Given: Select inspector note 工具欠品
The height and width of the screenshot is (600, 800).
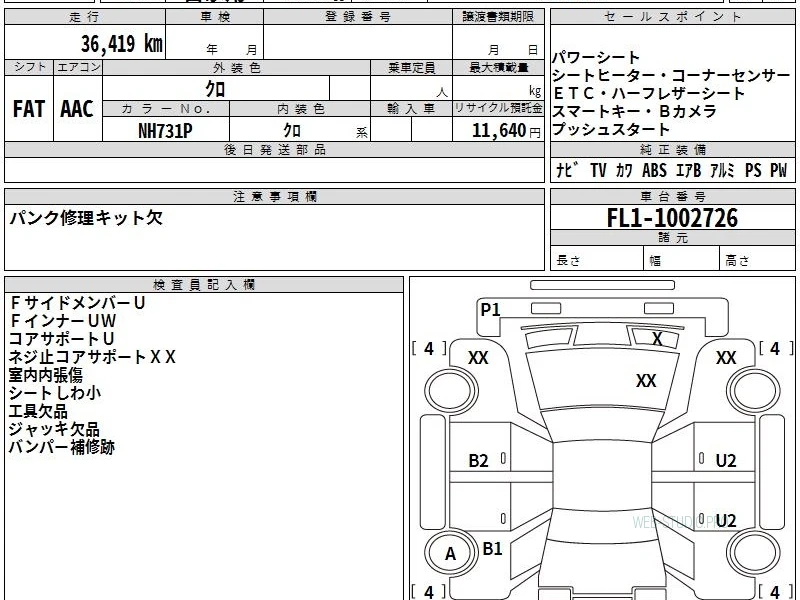Looking at the screenshot, I should coord(38,411).
